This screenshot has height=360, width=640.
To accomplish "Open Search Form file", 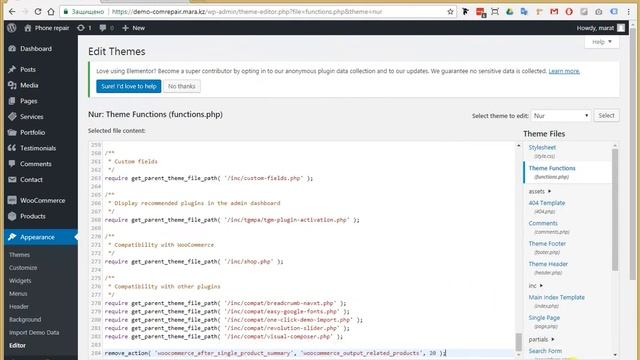I will coord(545,351).
